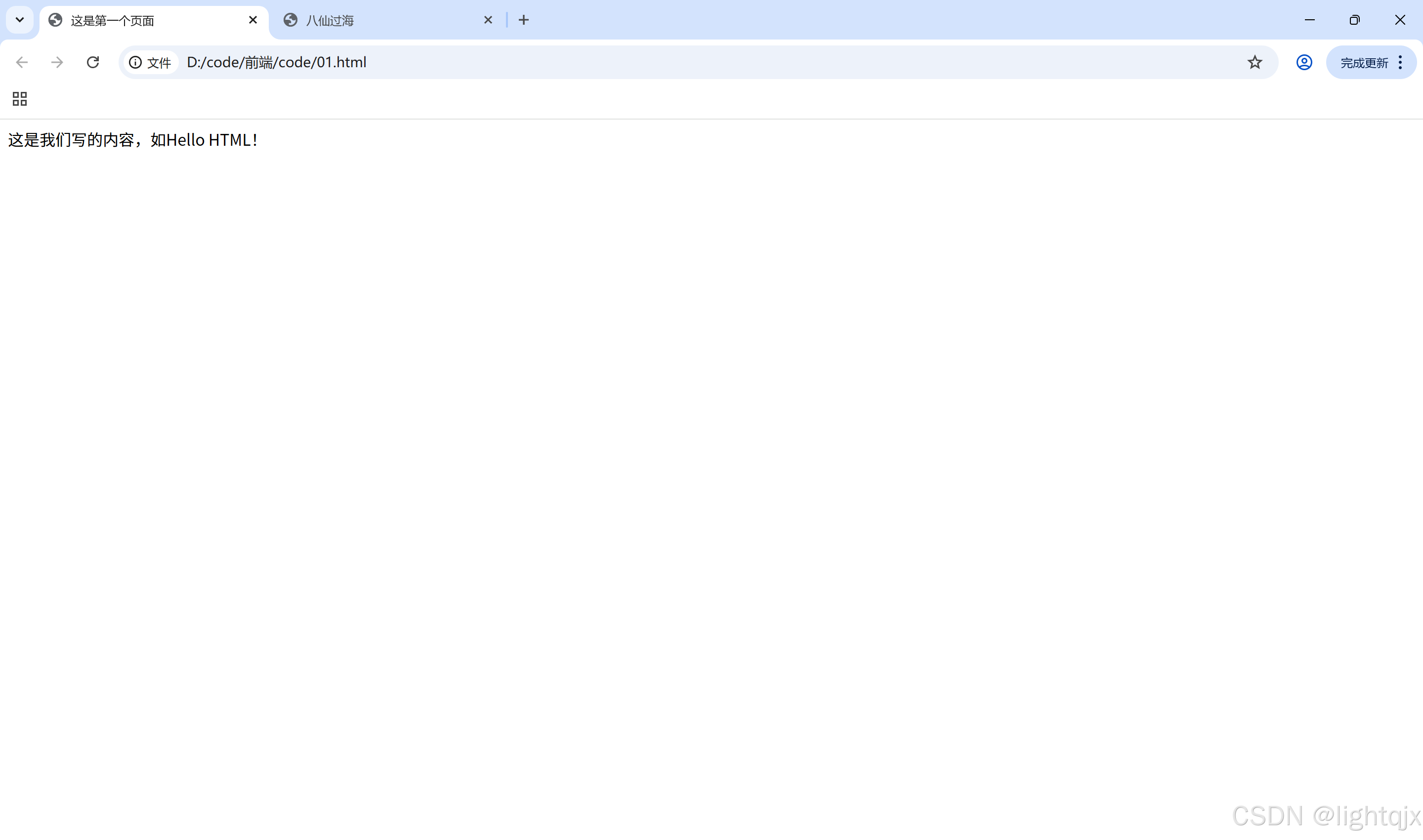Click the address bar URL text
1423x840 pixels.
pos(277,62)
